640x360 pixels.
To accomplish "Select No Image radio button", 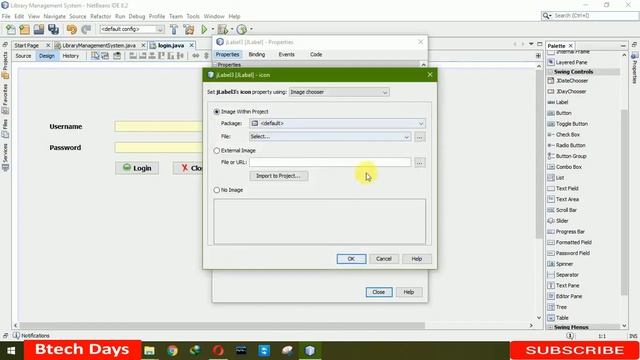I will (217, 190).
